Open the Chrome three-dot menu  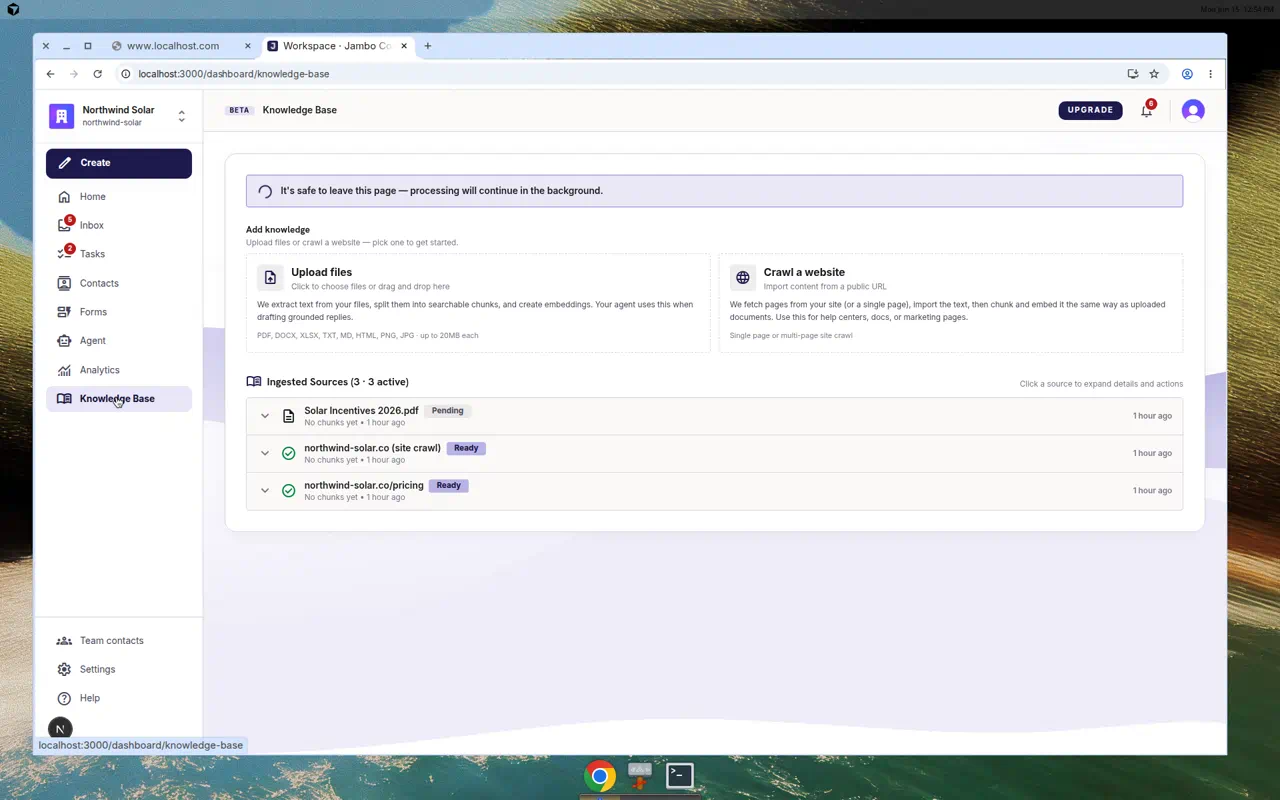[1210, 74]
